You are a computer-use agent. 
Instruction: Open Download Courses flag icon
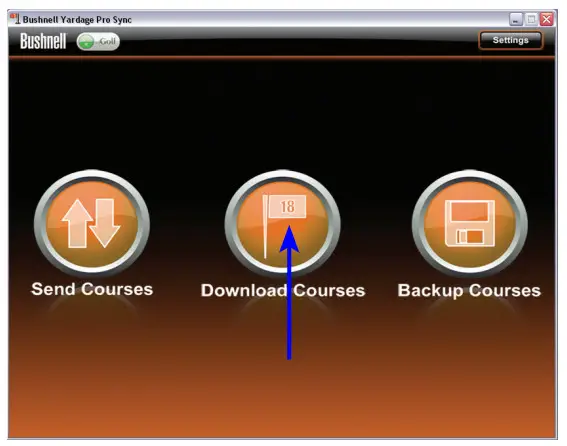coord(282,223)
